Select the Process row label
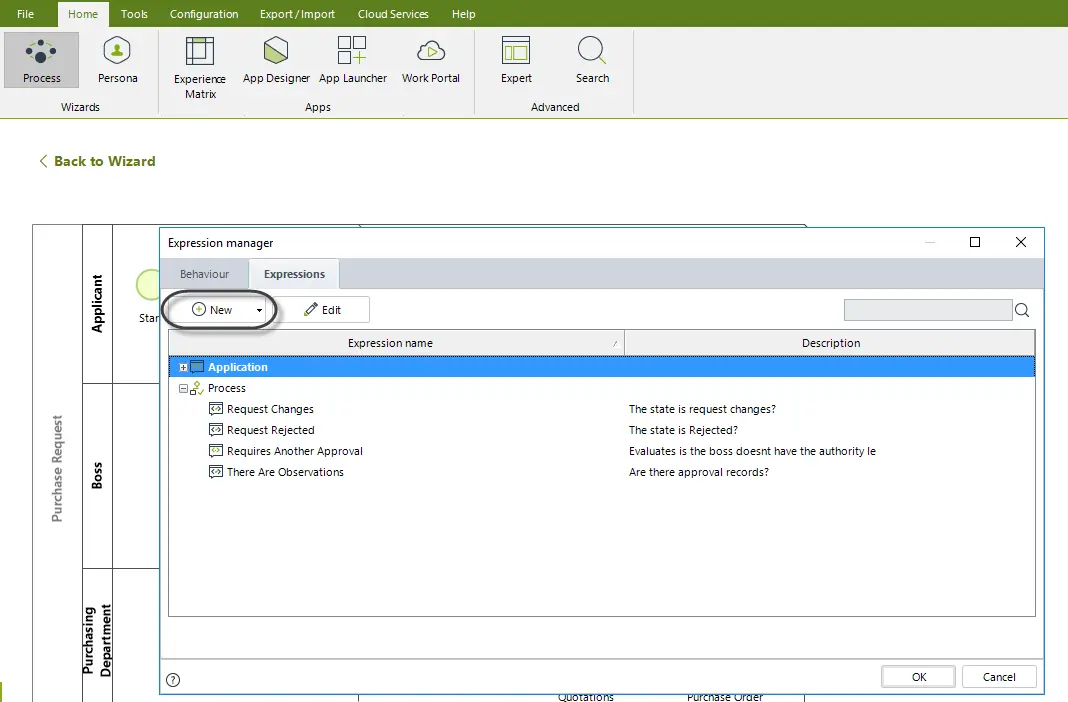This screenshot has width=1068, height=702. pos(227,388)
